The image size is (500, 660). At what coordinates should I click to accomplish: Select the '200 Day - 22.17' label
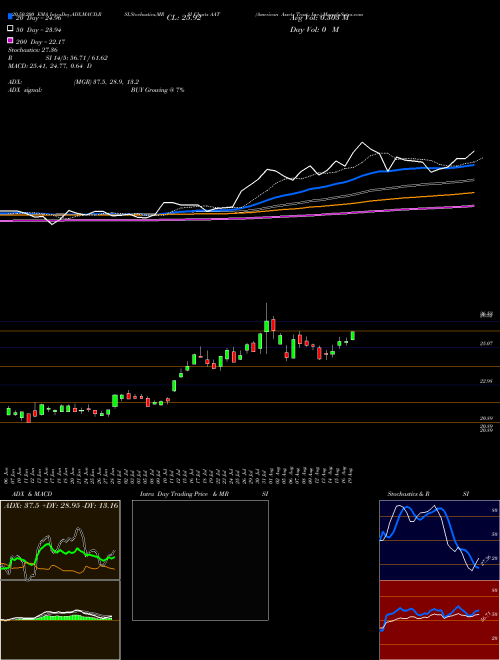pos(40,42)
